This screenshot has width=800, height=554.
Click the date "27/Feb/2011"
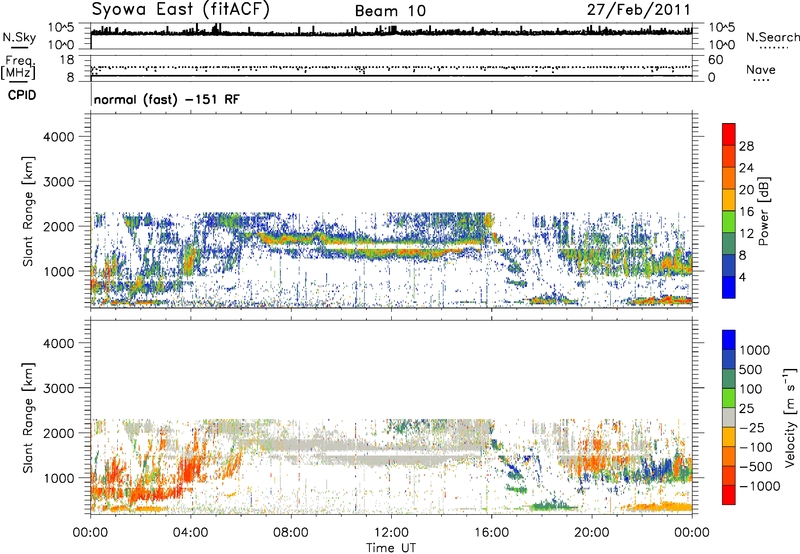[638, 10]
